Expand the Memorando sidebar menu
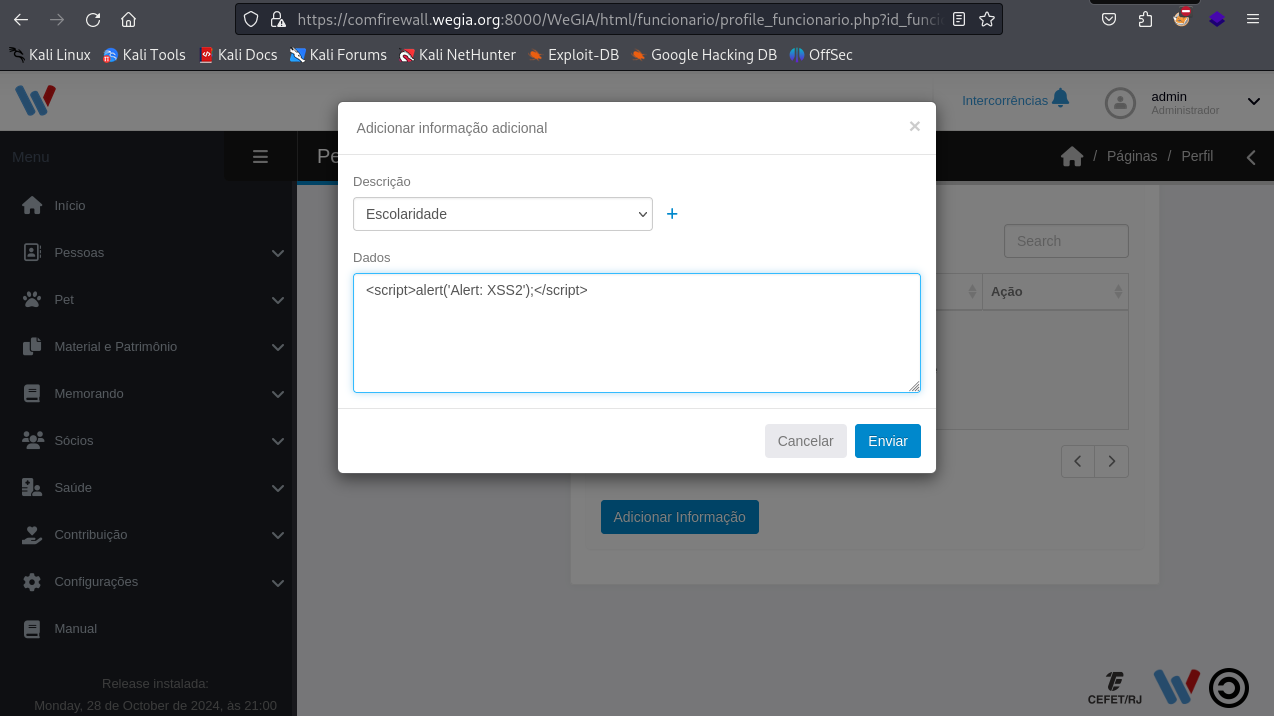This screenshot has height=716, width=1274. (x=148, y=394)
